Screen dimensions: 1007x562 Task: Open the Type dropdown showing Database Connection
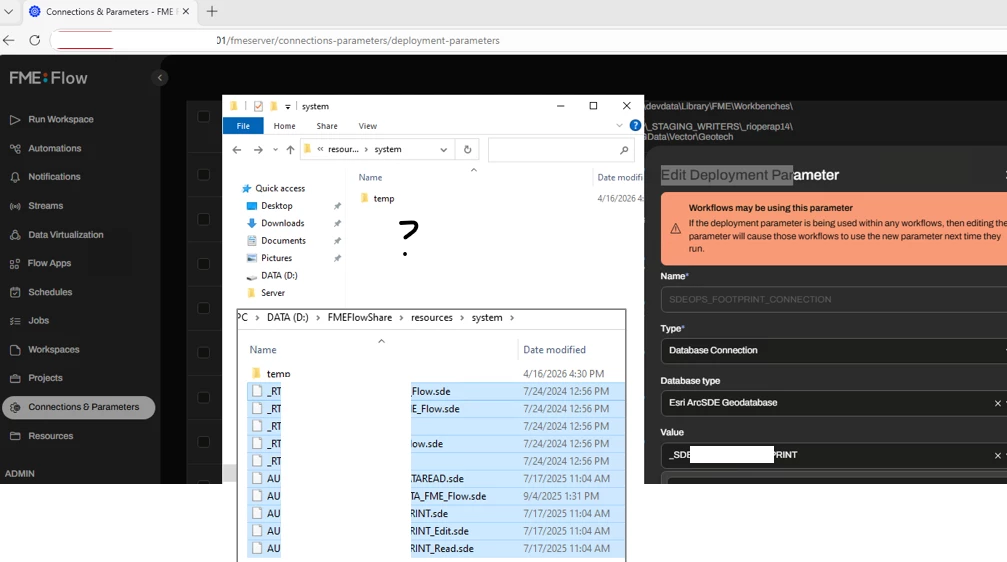pos(834,351)
